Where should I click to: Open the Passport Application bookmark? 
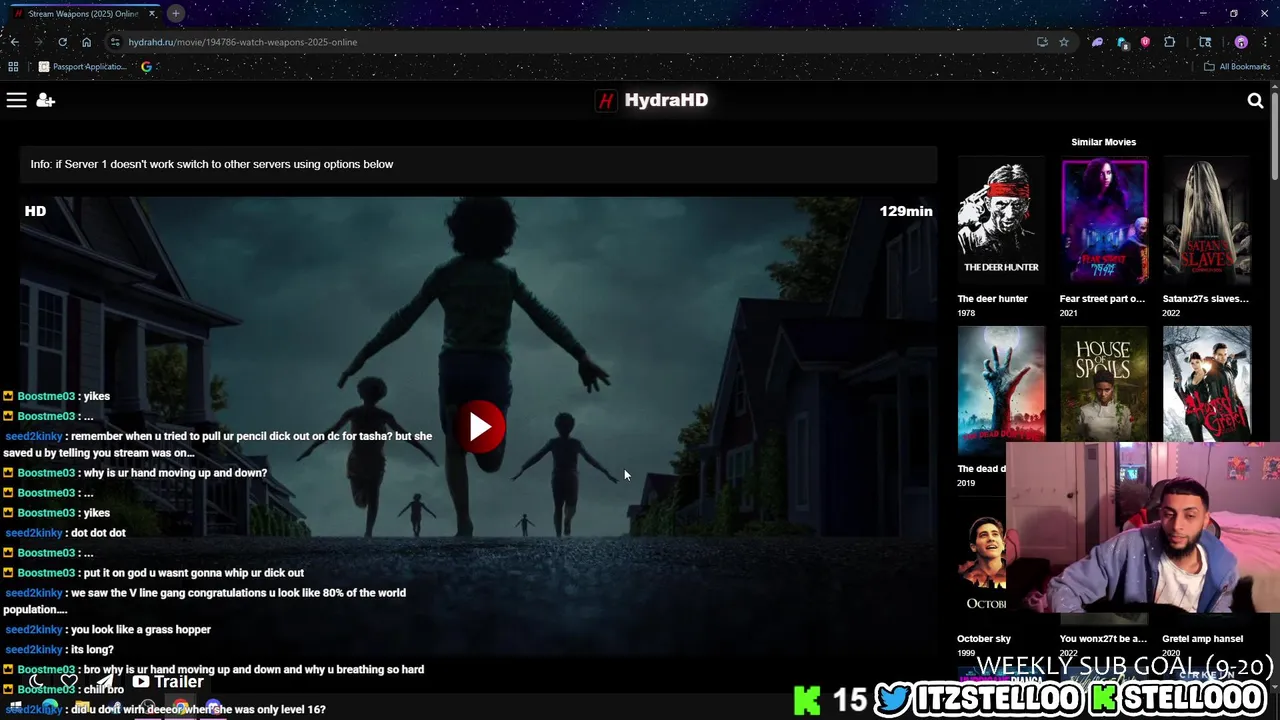coord(83,67)
